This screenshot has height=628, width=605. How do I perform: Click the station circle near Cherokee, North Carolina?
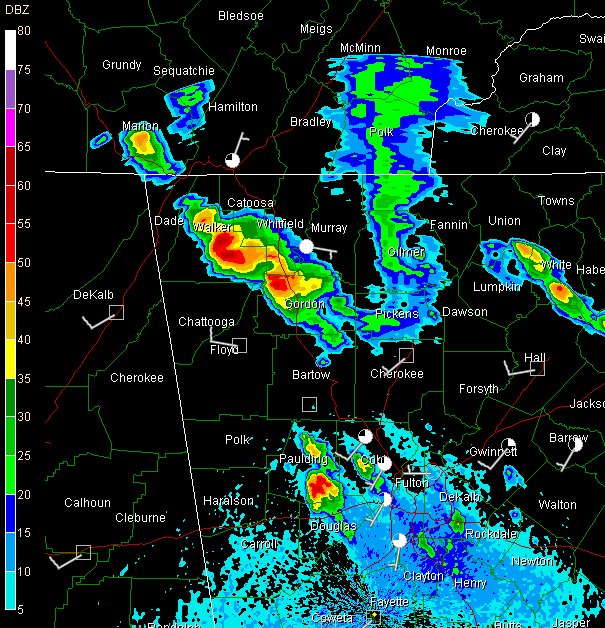[532, 119]
